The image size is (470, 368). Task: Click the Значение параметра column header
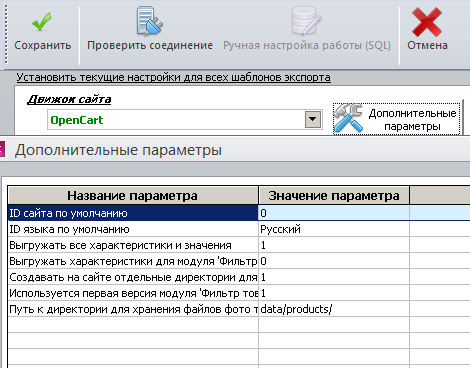tap(334, 195)
